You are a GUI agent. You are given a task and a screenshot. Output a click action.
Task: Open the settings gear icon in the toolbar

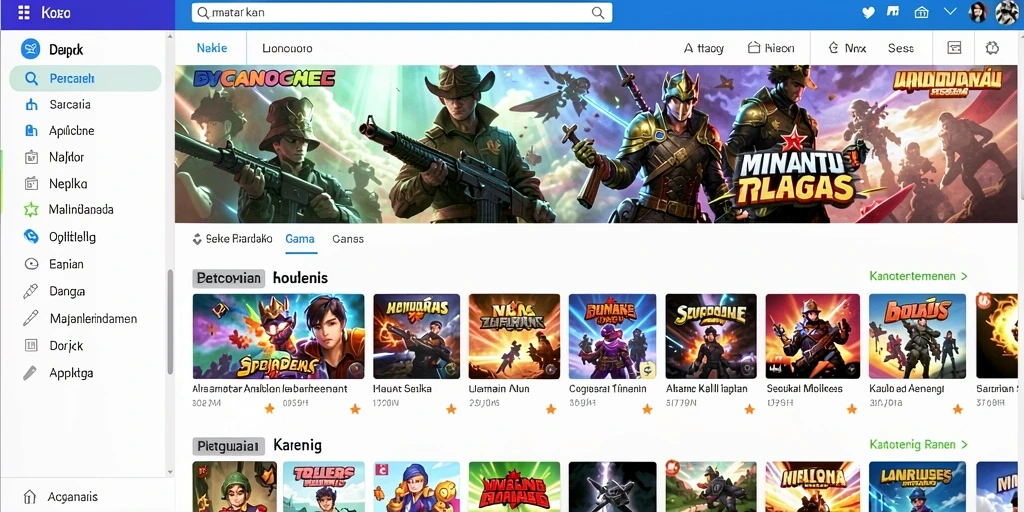[992, 48]
